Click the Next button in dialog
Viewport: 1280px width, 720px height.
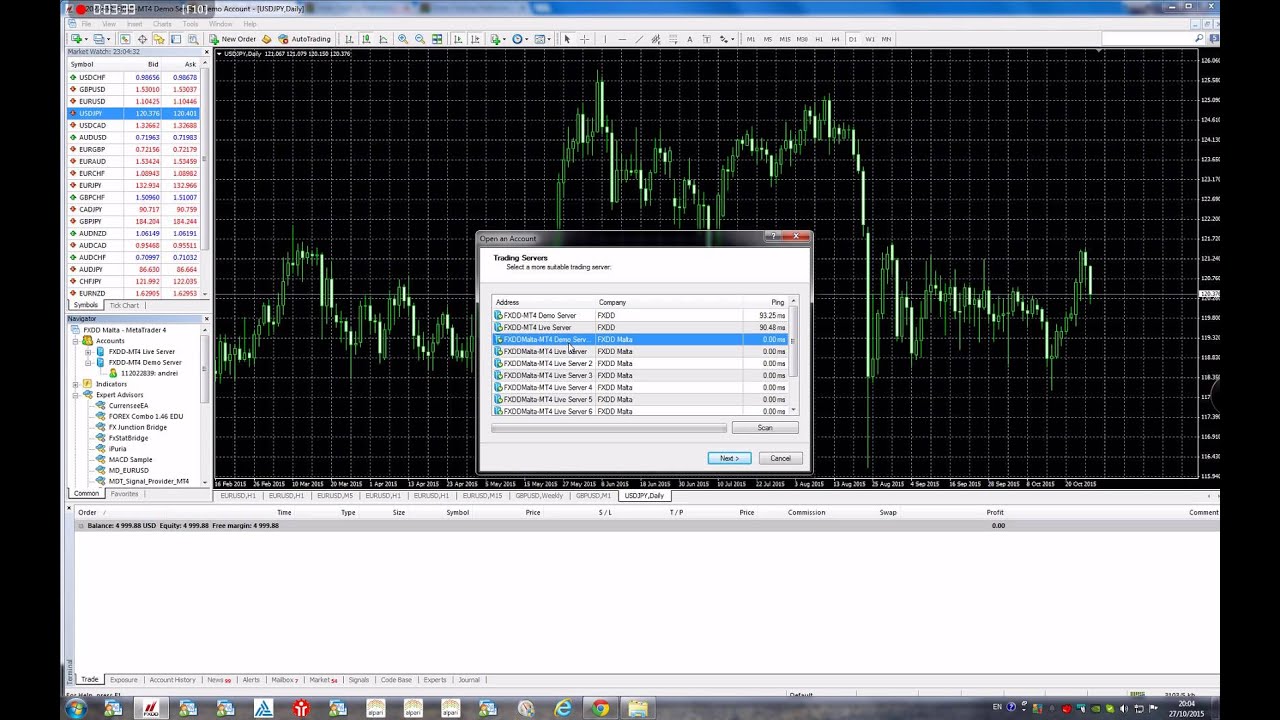click(x=729, y=458)
